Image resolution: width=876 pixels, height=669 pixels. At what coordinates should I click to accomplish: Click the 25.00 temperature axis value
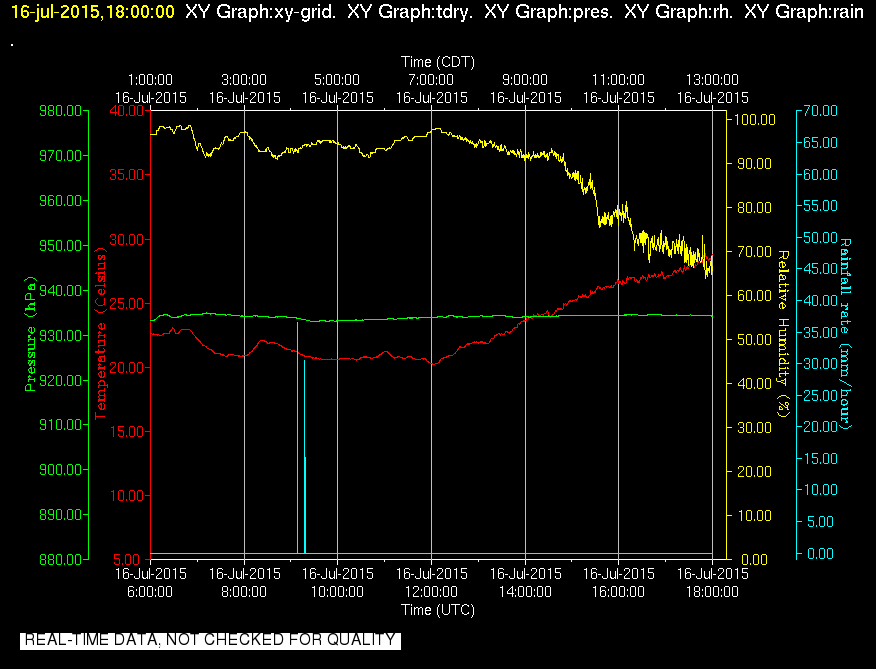tap(127, 303)
